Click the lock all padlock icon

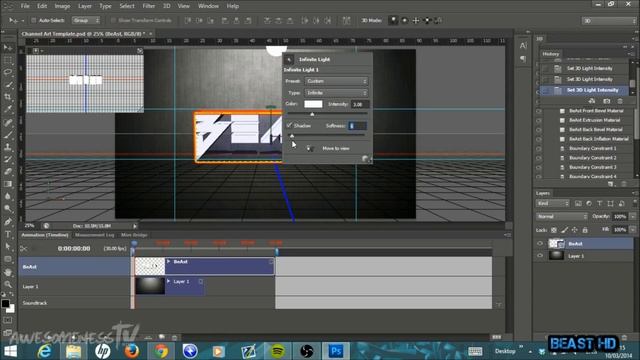coord(585,230)
